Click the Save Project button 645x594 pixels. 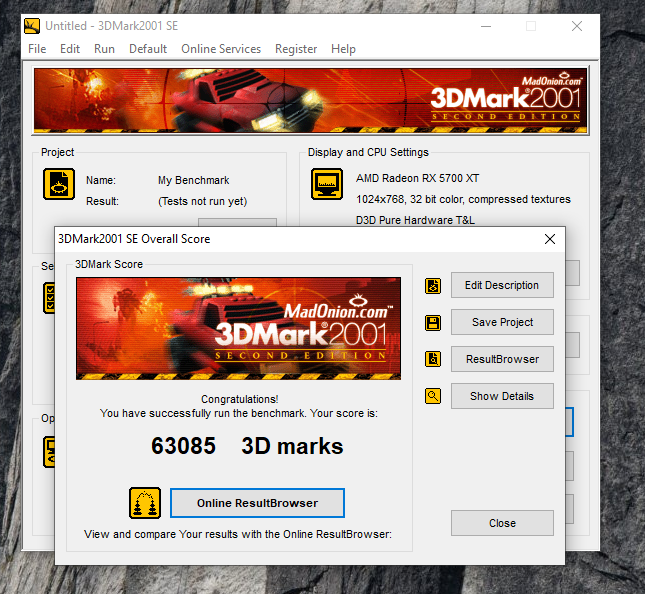tap(502, 322)
